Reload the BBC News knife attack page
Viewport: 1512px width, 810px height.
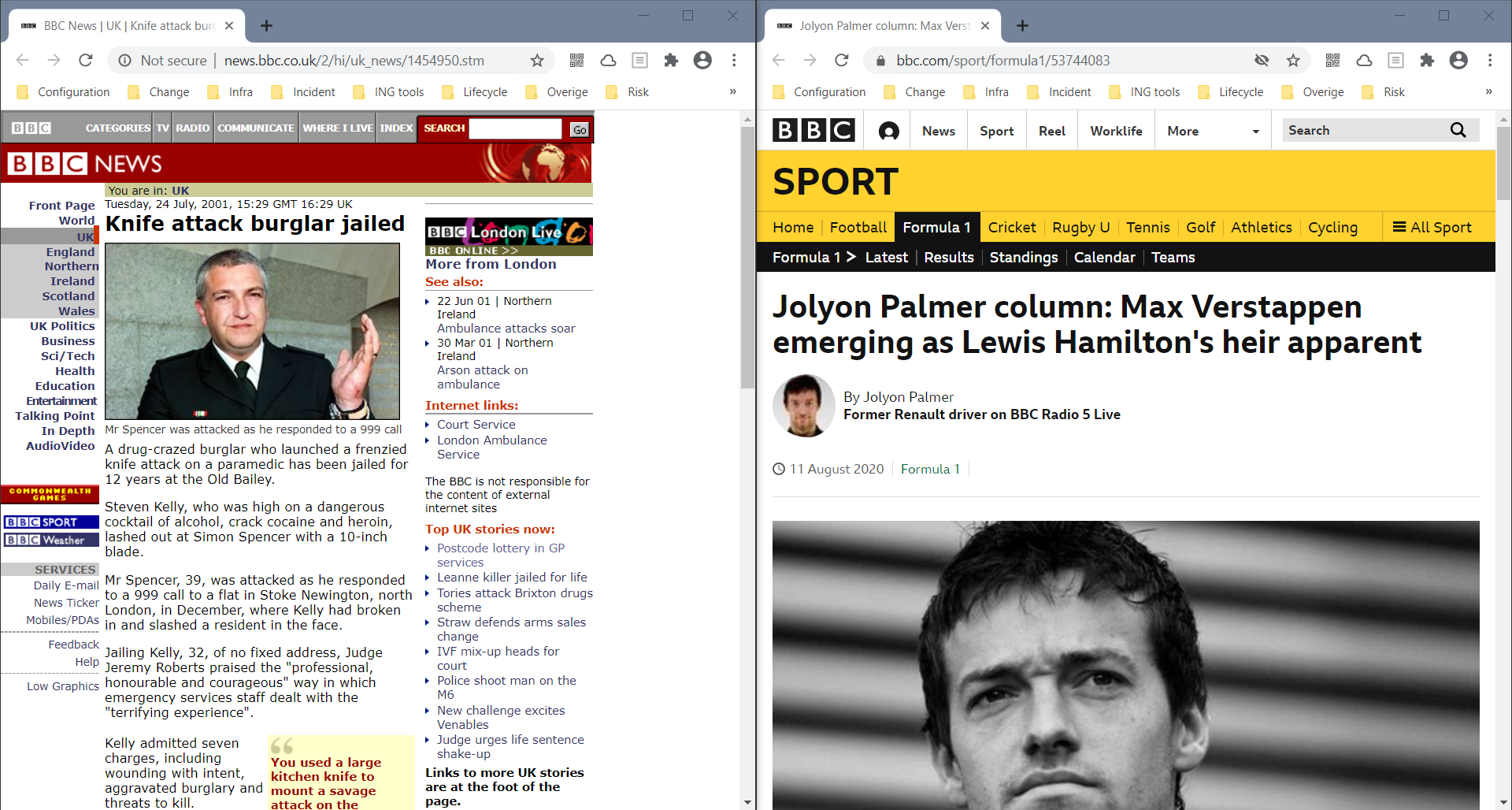coord(86,61)
